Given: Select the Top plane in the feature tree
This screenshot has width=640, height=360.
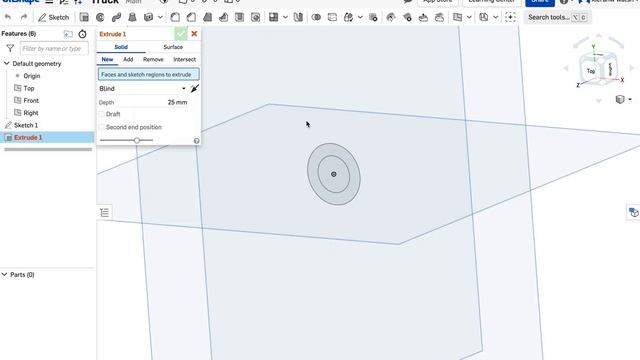Looking at the screenshot, I should 29,88.
